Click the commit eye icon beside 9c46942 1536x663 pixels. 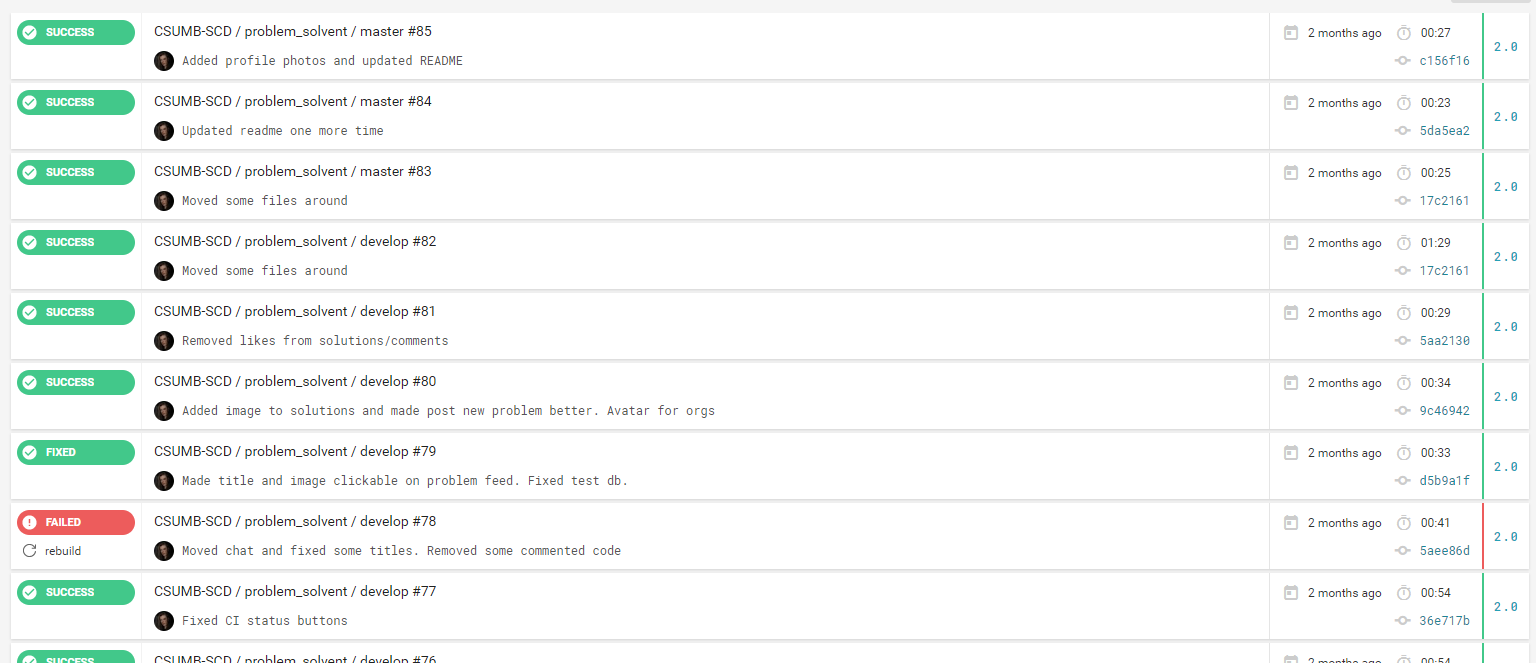(x=1404, y=410)
